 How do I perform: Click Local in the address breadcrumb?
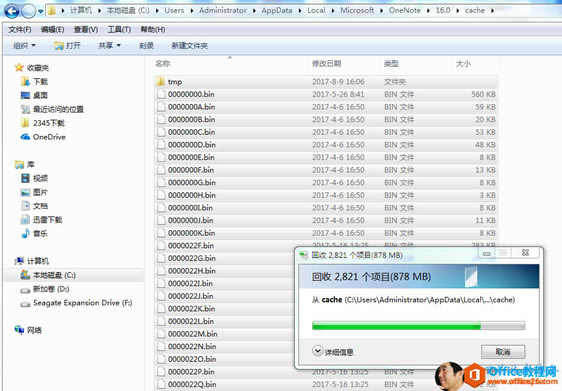pyautogui.click(x=316, y=10)
